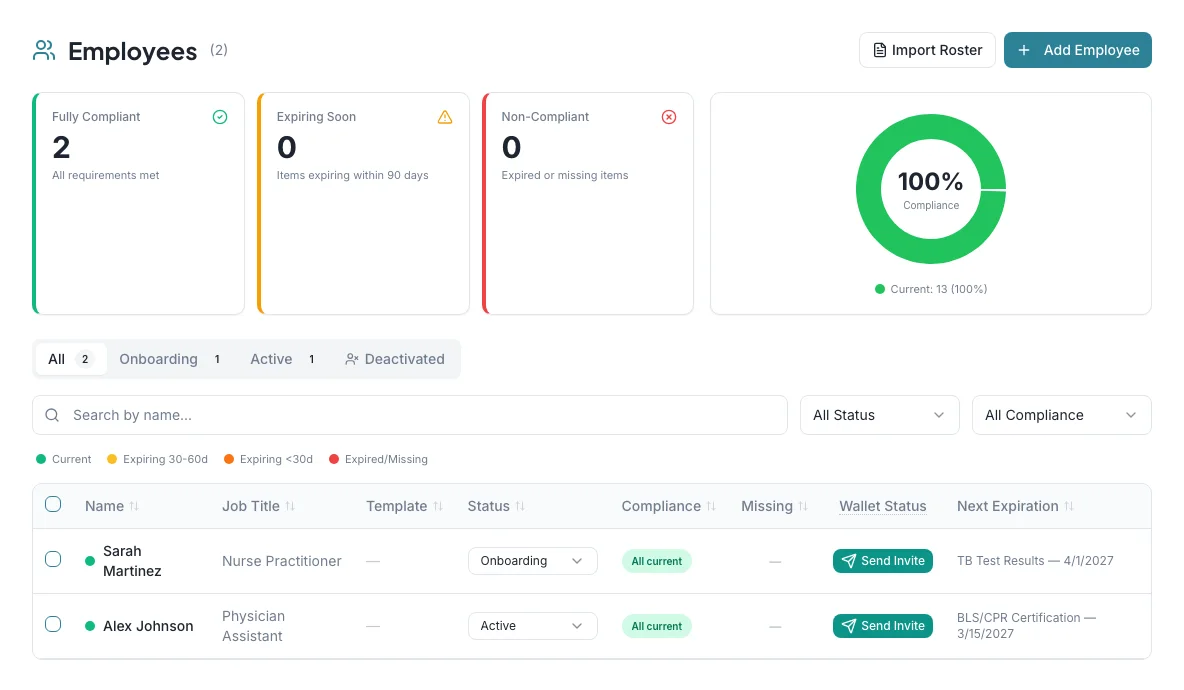The height and width of the screenshot is (690, 1184).
Task: Open the All Compliance filter dropdown
Action: coord(1062,415)
